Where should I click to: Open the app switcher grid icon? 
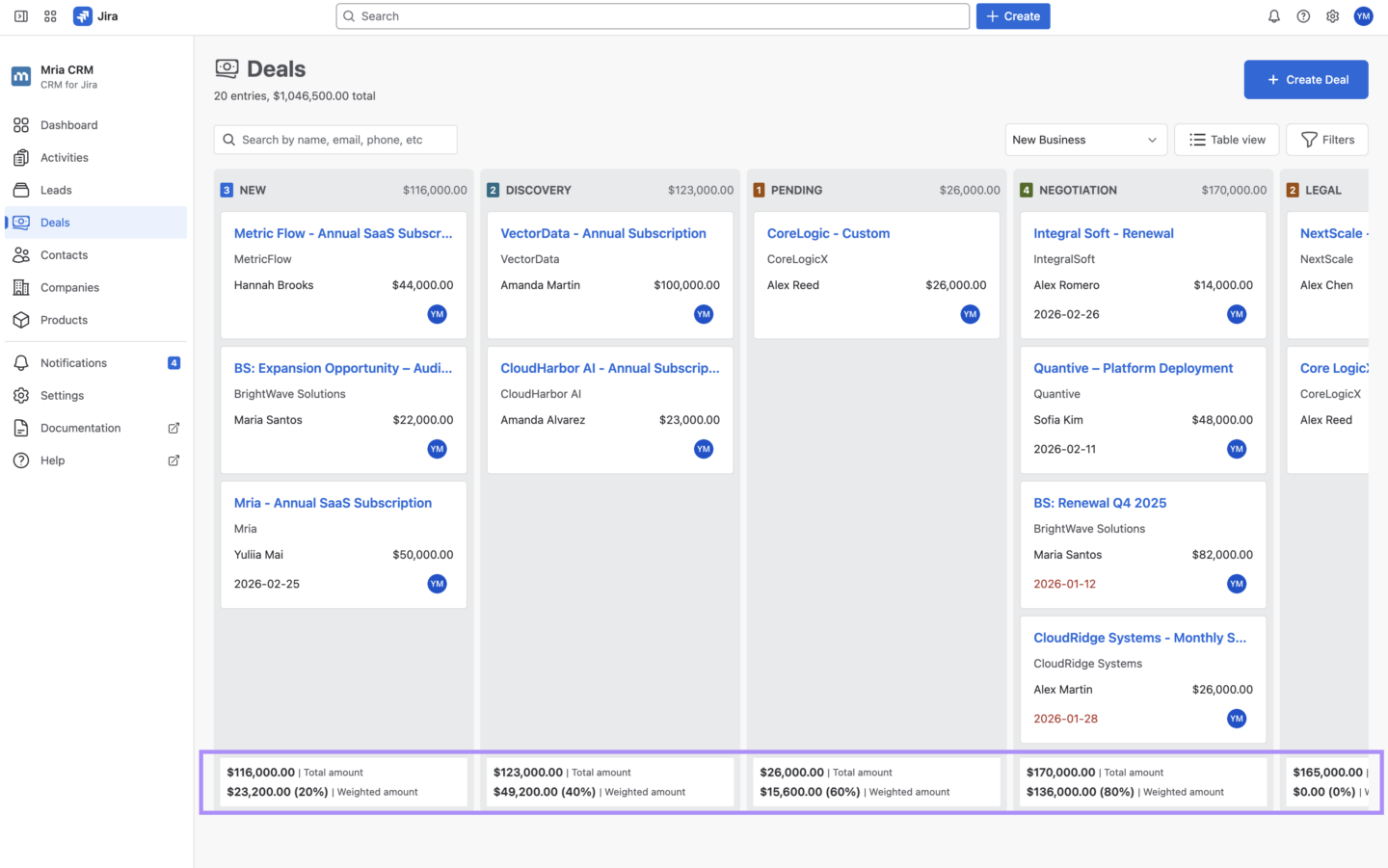(x=49, y=15)
